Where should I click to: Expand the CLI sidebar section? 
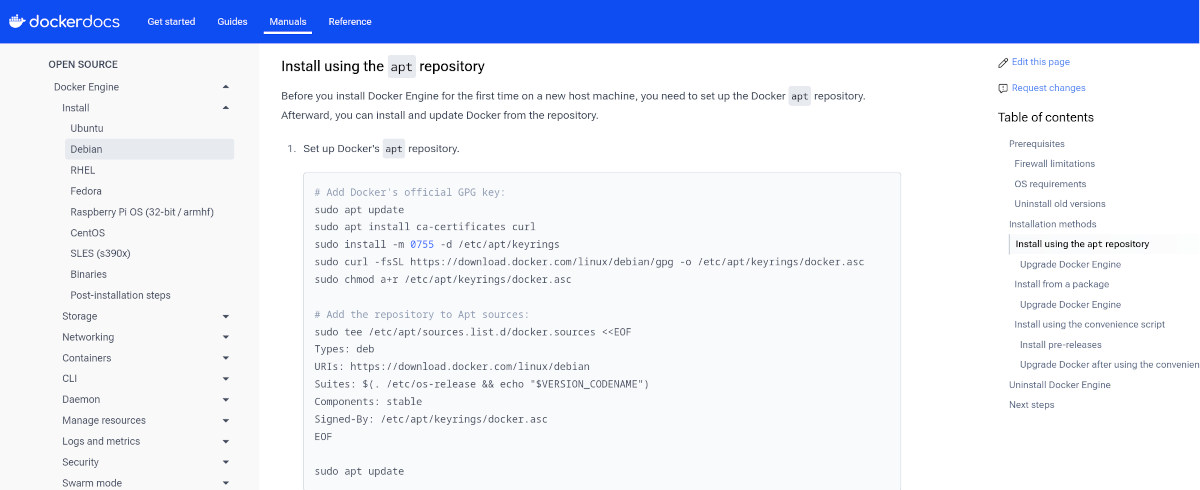tap(226, 379)
